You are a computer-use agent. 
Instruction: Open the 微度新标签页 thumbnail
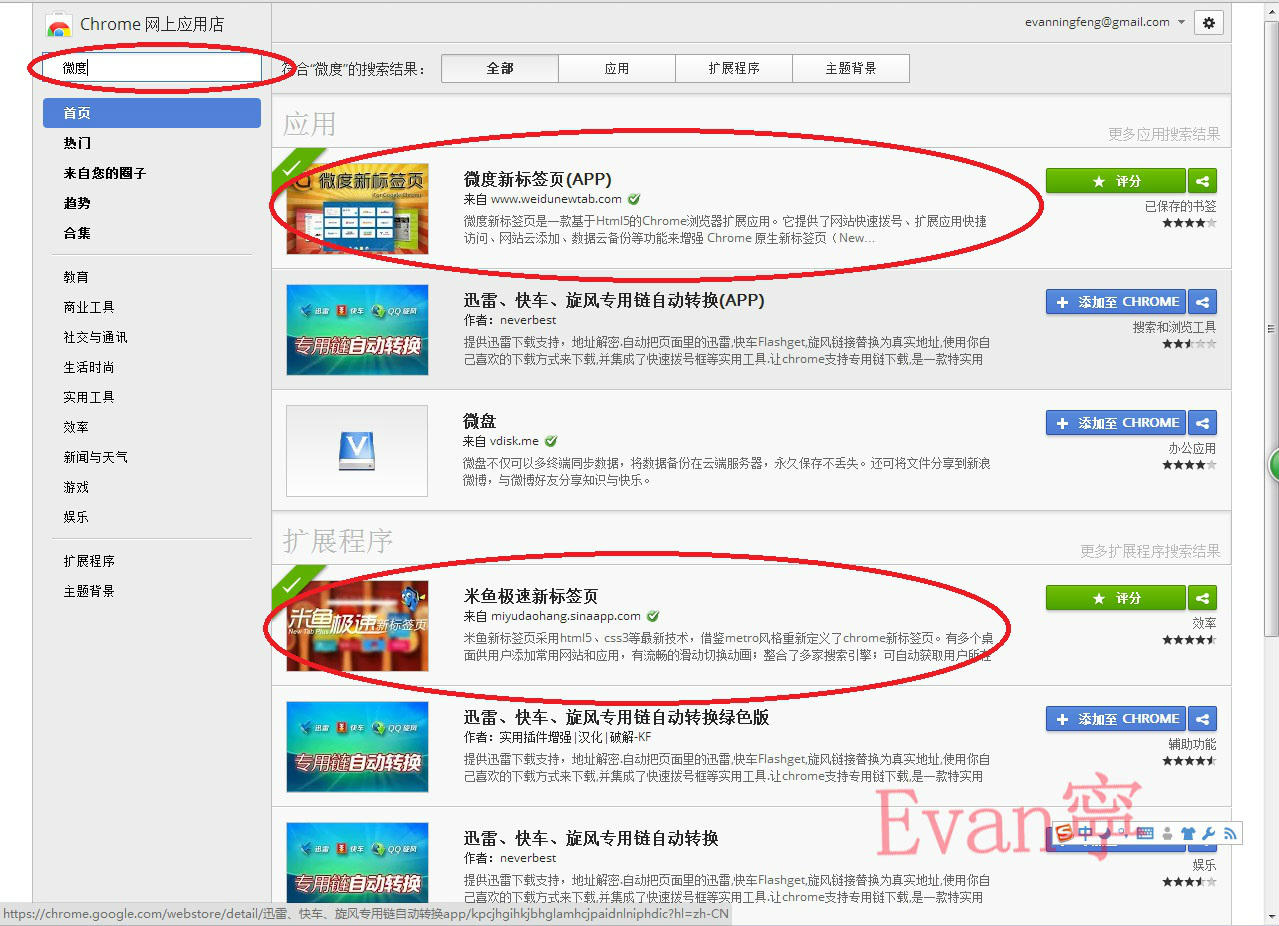(357, 209)
